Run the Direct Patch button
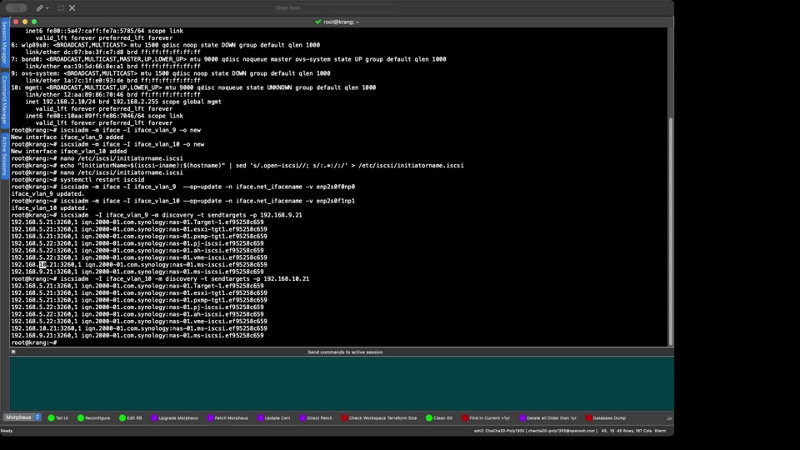800x450 pixels. pos(316,418)
